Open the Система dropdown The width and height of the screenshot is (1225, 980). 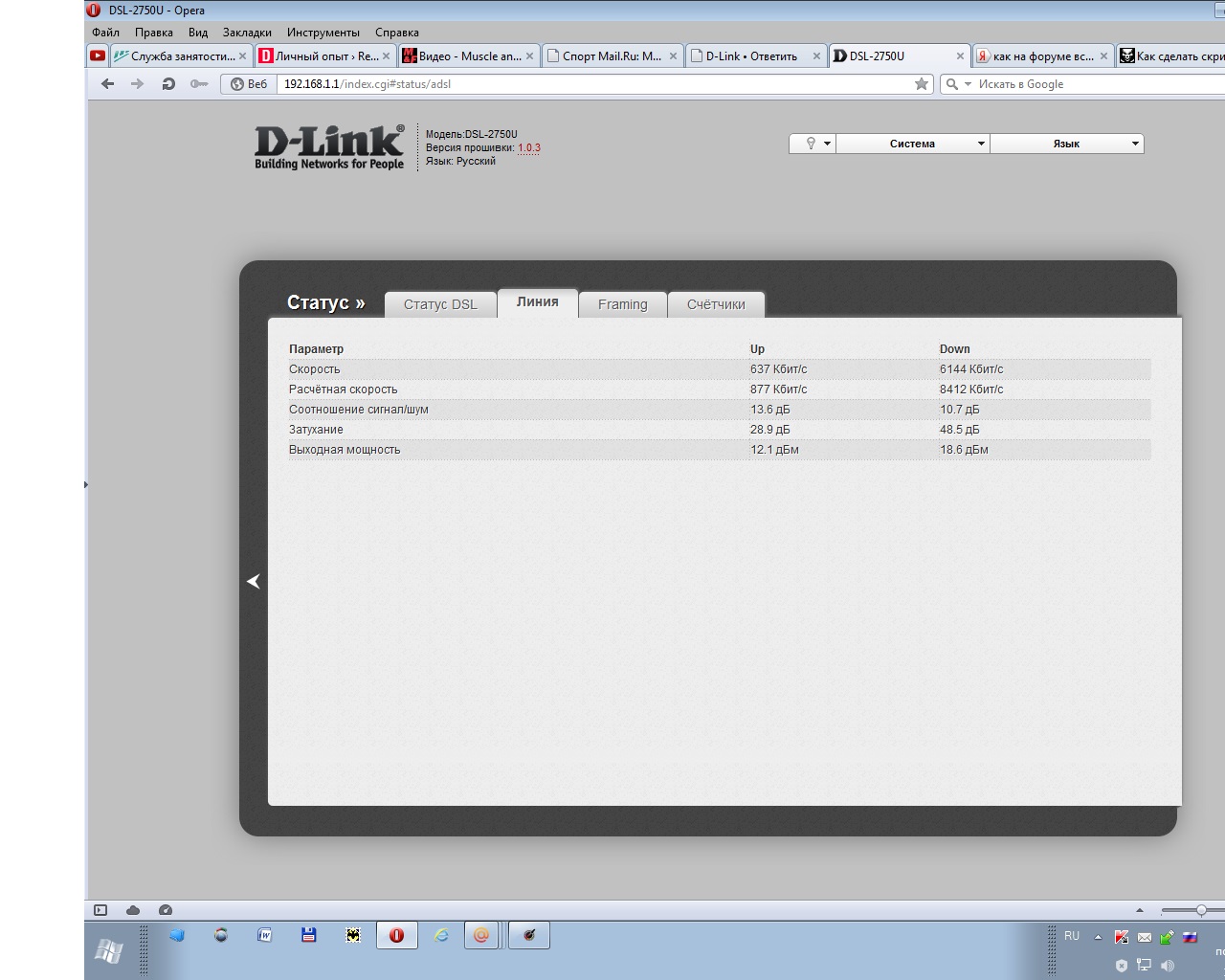(x=912, y=144)
